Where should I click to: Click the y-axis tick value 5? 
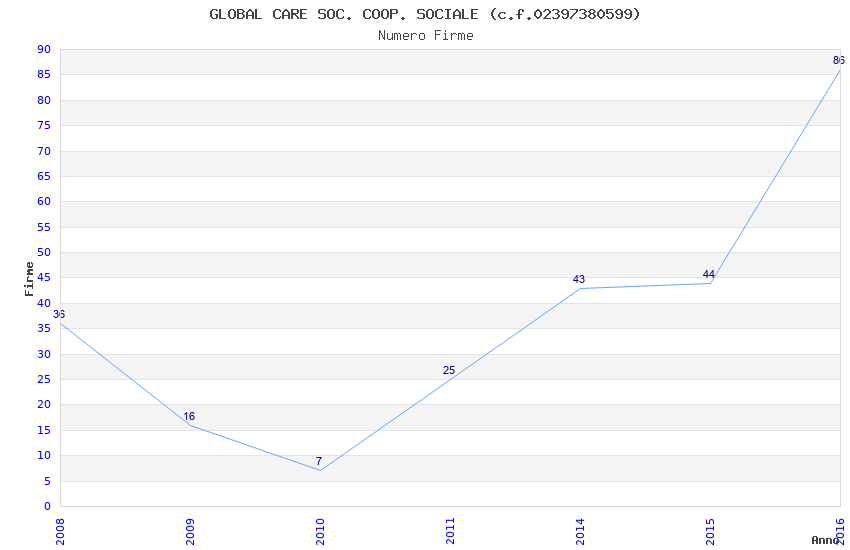click(x=48, y=481)
